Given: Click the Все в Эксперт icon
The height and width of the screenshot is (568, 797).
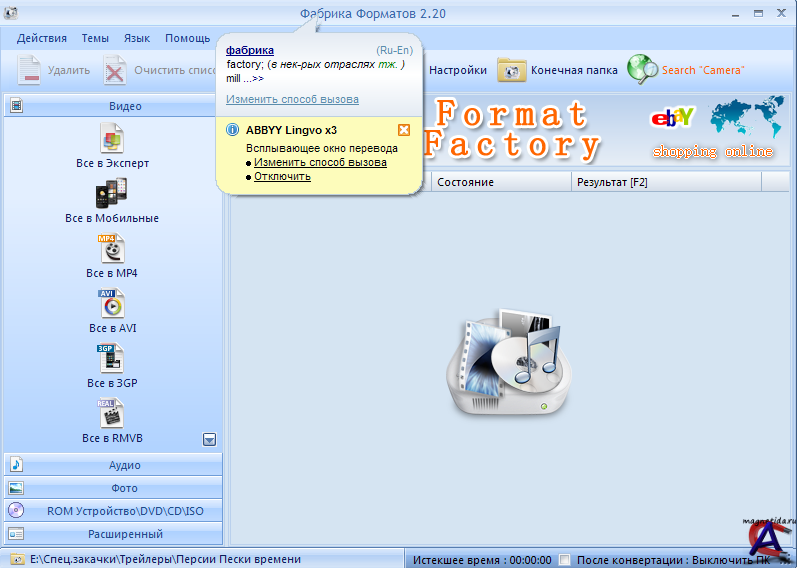Looking at the screenshot, I should coord(112,138).
